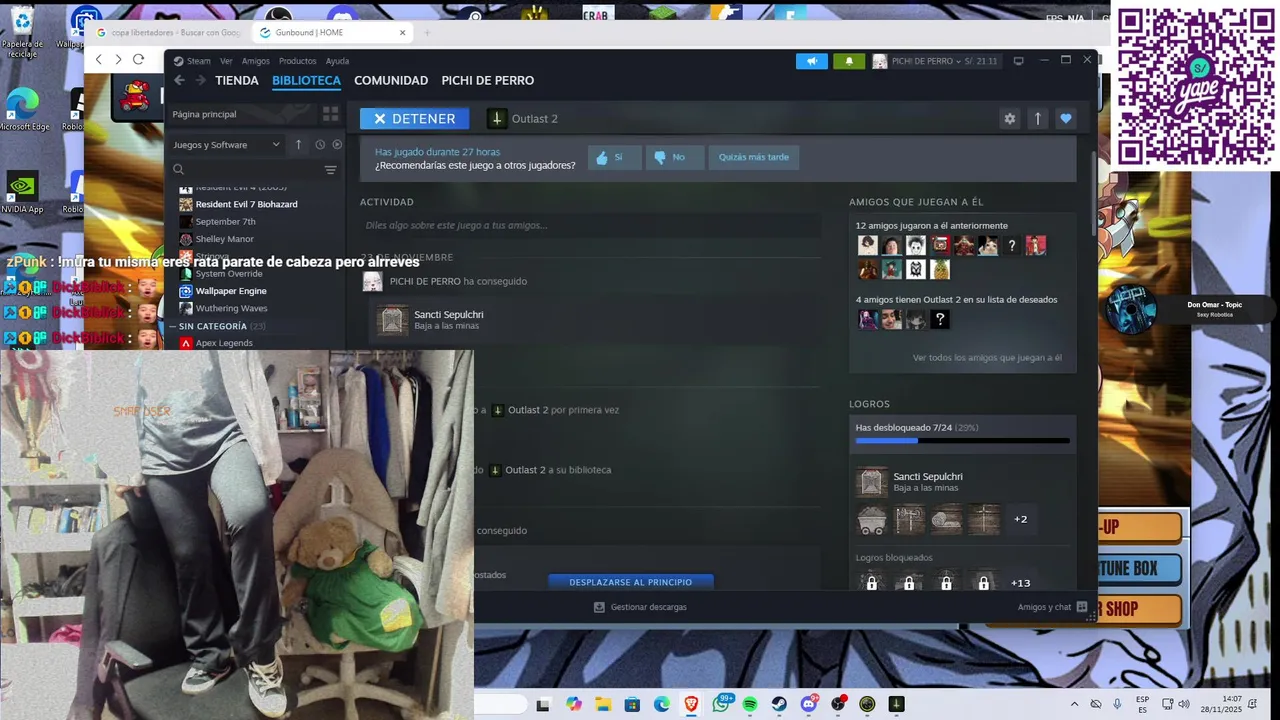Open Gestionar descargas at bottom

(640, 607)
